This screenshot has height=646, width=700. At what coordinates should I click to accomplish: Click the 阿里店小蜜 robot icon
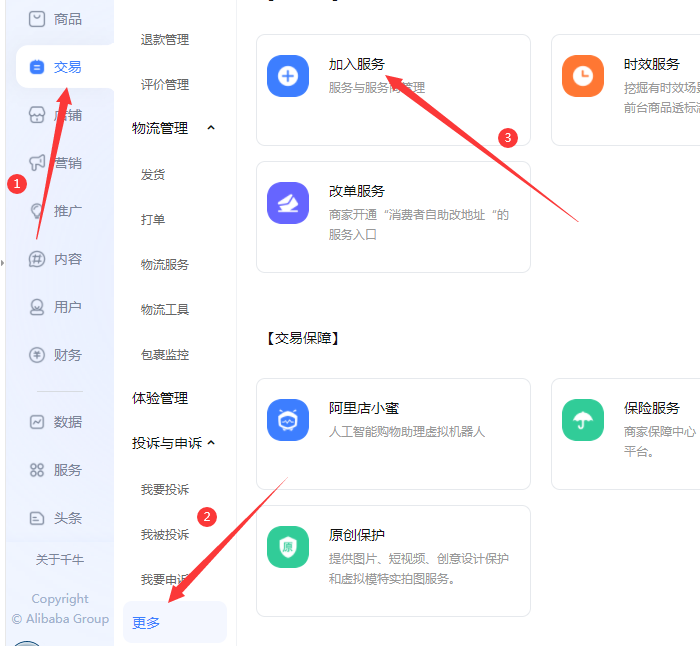pyautogui.click(x=288, y=420)
